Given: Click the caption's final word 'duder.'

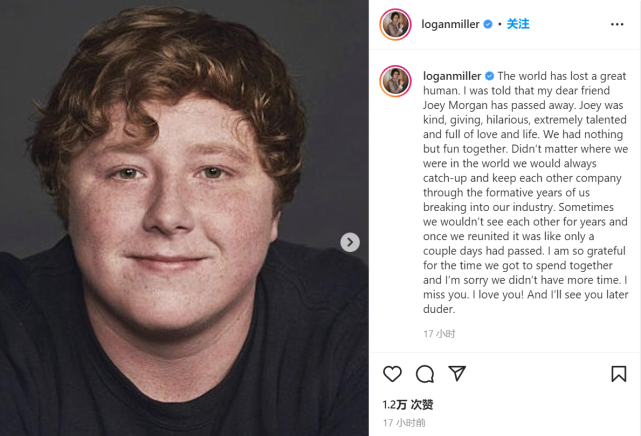Looking at the screenshot, I should click(441, 309).
